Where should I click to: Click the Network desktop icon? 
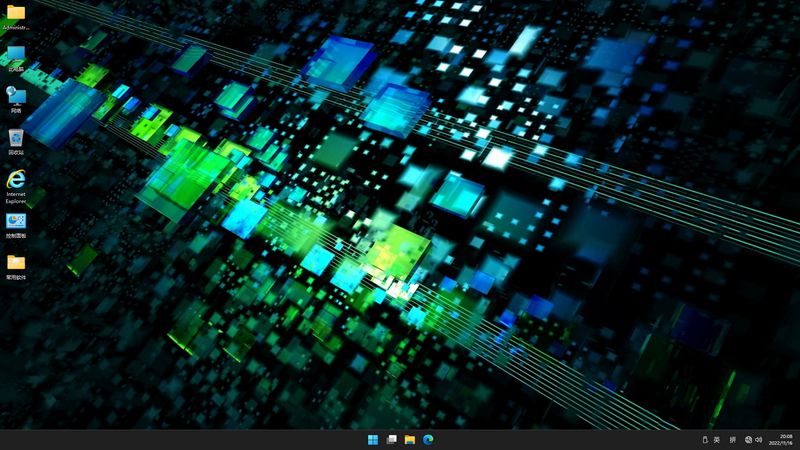(x=16, y=96)
